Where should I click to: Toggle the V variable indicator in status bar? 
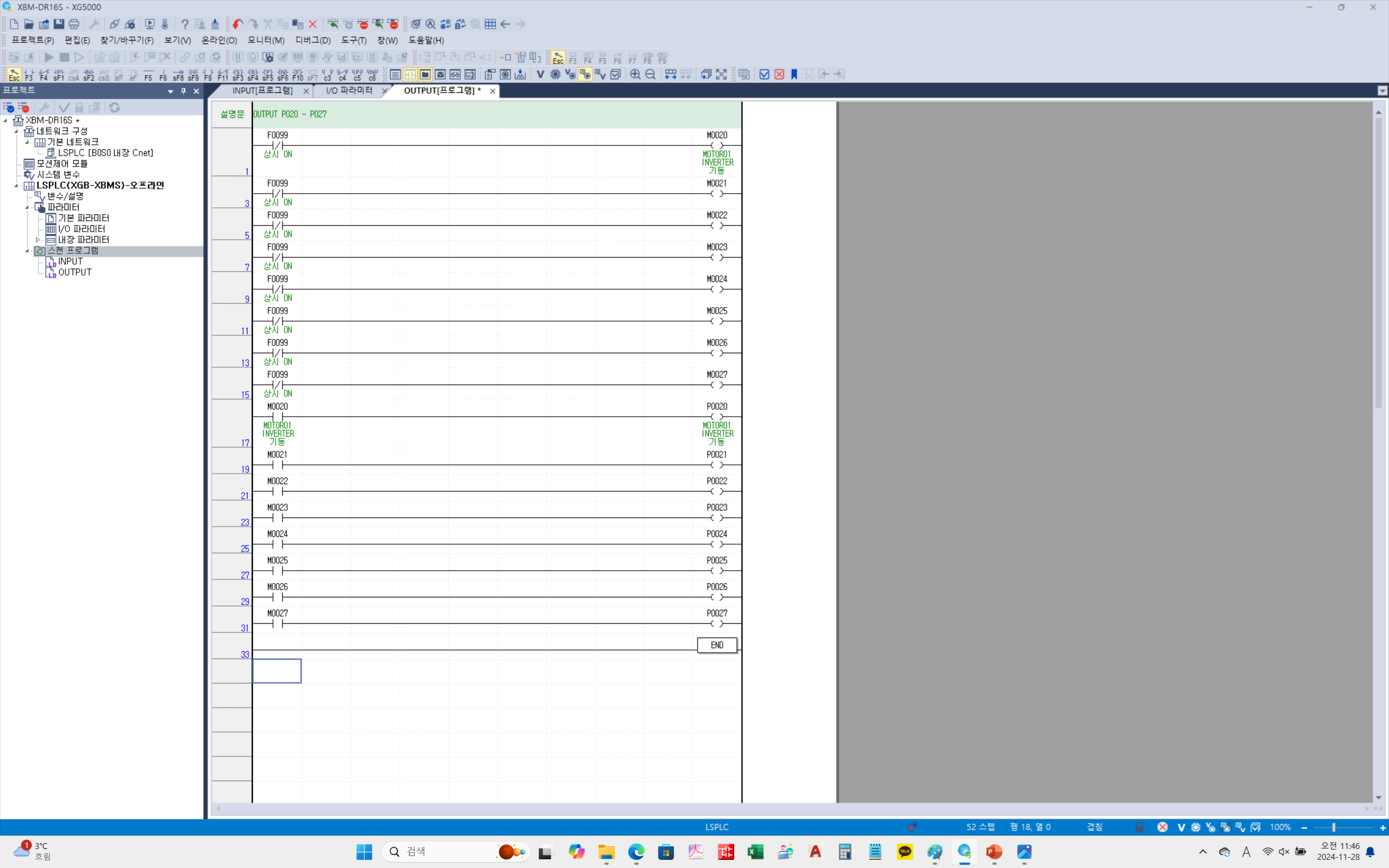pos(1181,827)
